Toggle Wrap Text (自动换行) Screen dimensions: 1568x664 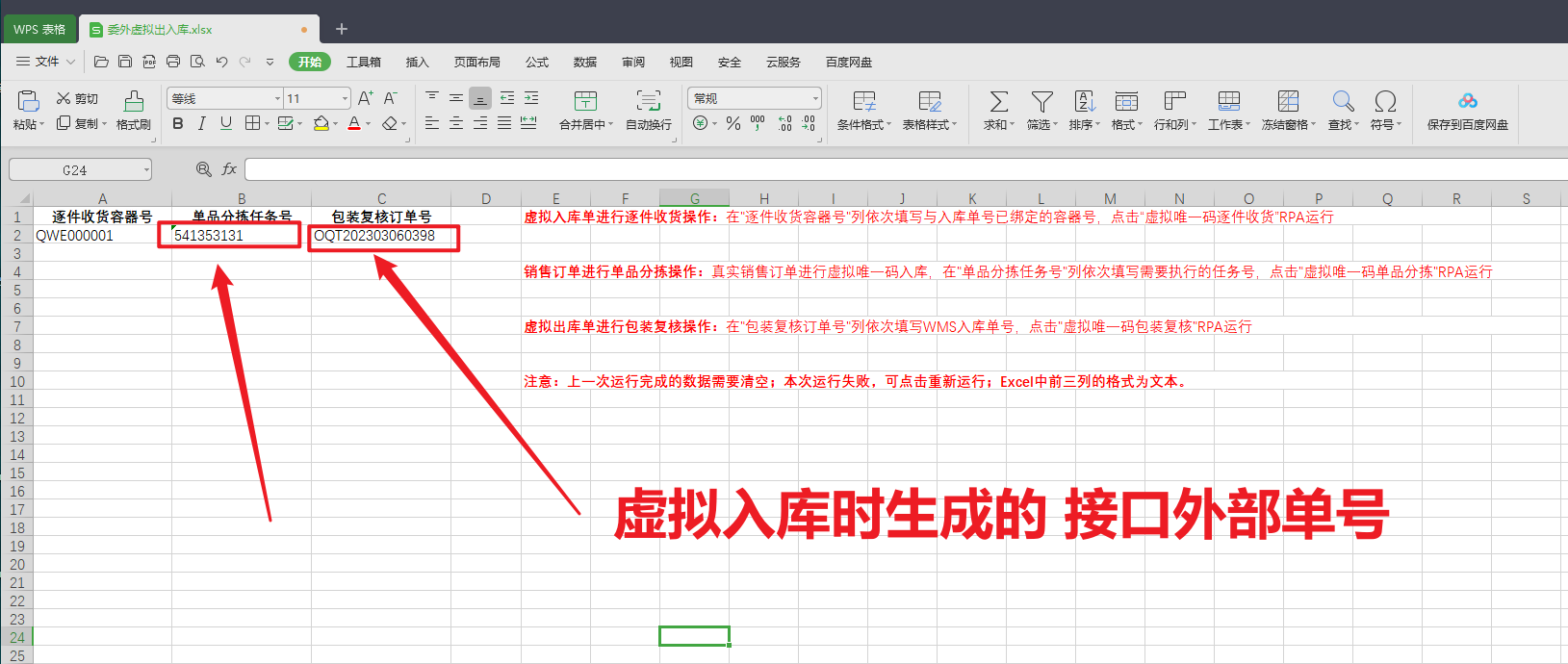tap(648, 101)
